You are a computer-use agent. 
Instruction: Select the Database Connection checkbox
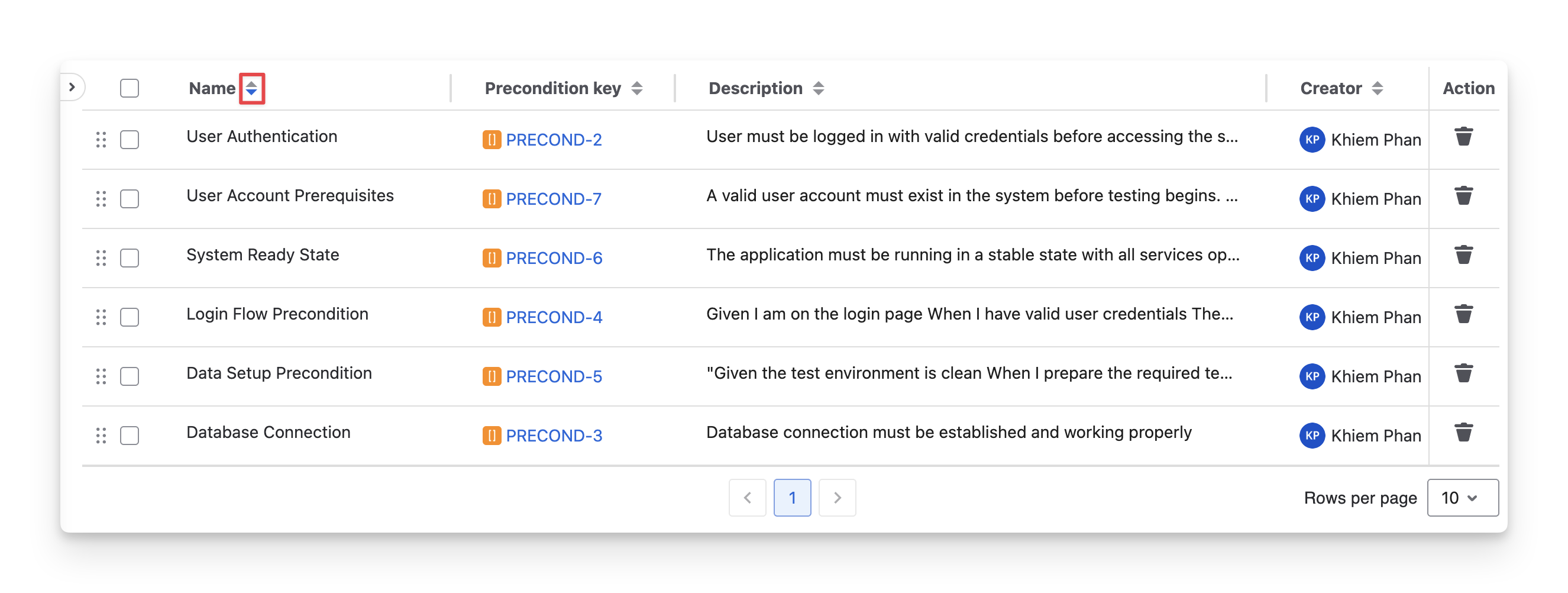click(x=130, y=436)
